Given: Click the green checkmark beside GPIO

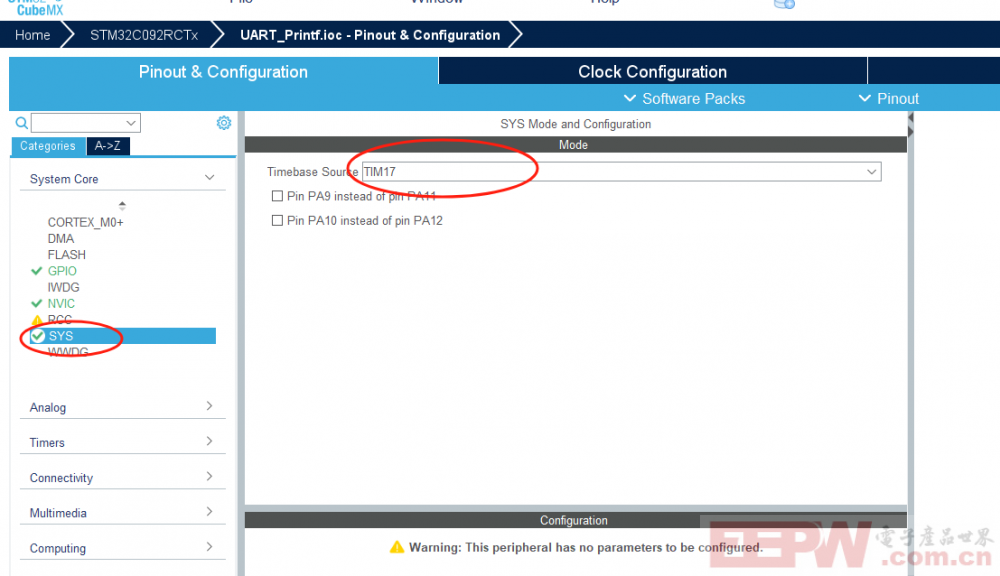Looking at the screenshot, I should pos(37,271).
